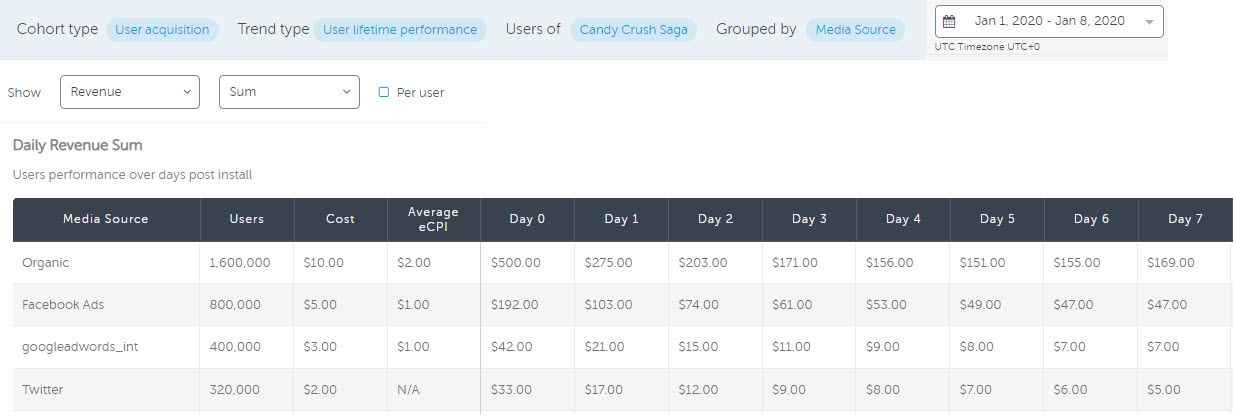
Task: Click the Jan 1 - Jan 8 date range field
Action: click(1049, 21)
